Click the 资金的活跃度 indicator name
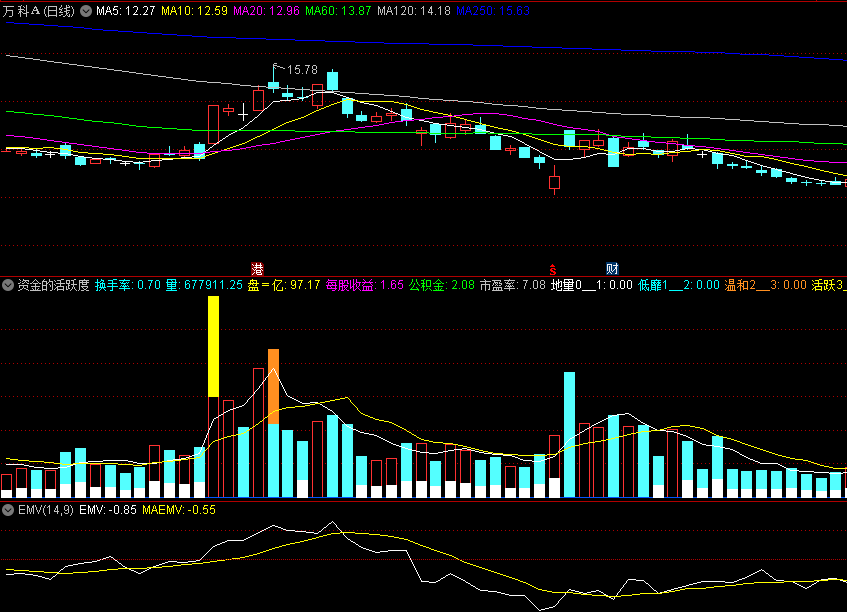Viewport: 847px width, 612px height. (x=53, y=285)
